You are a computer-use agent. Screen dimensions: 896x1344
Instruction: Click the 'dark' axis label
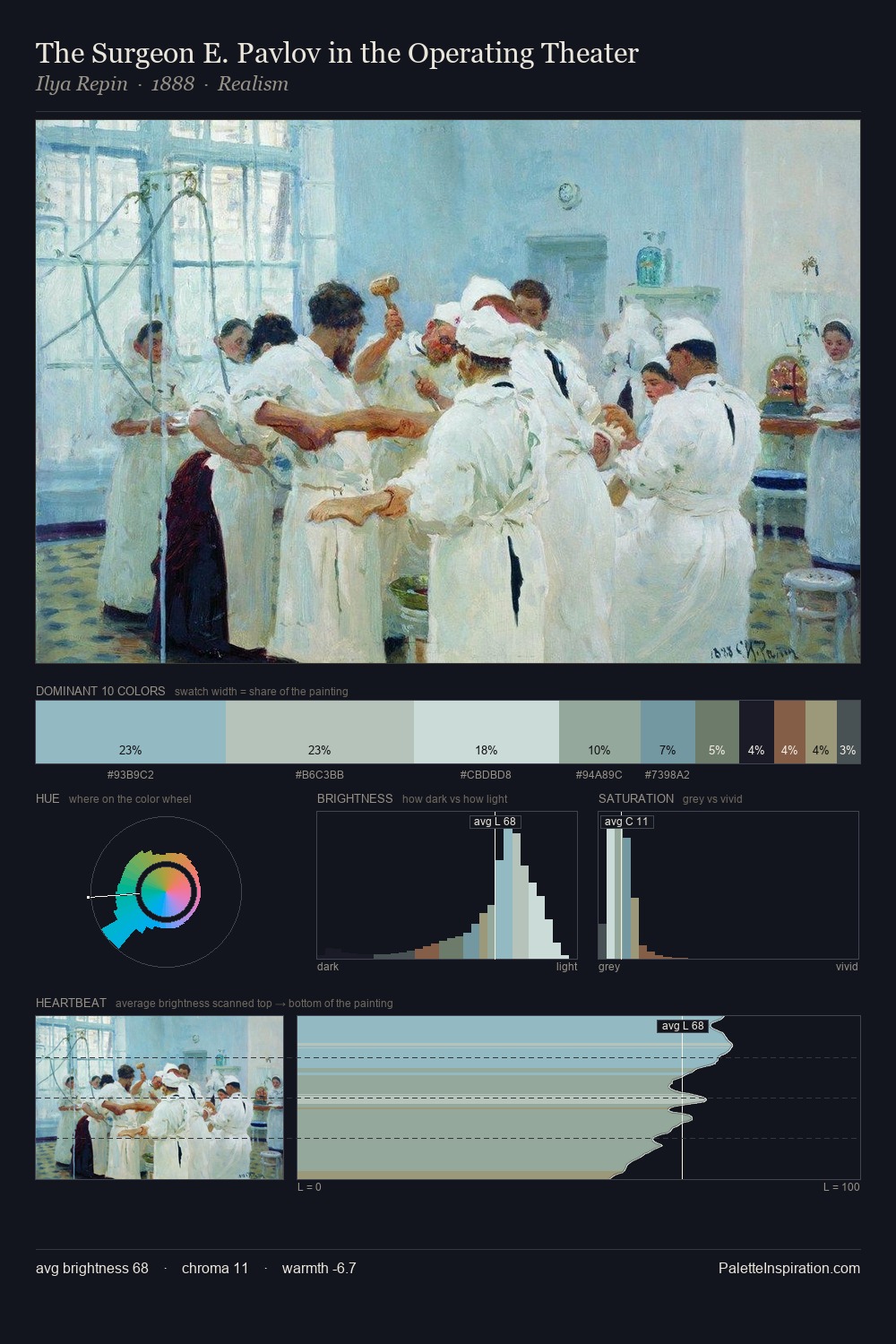pyautogui.click(x=328, y=967)
